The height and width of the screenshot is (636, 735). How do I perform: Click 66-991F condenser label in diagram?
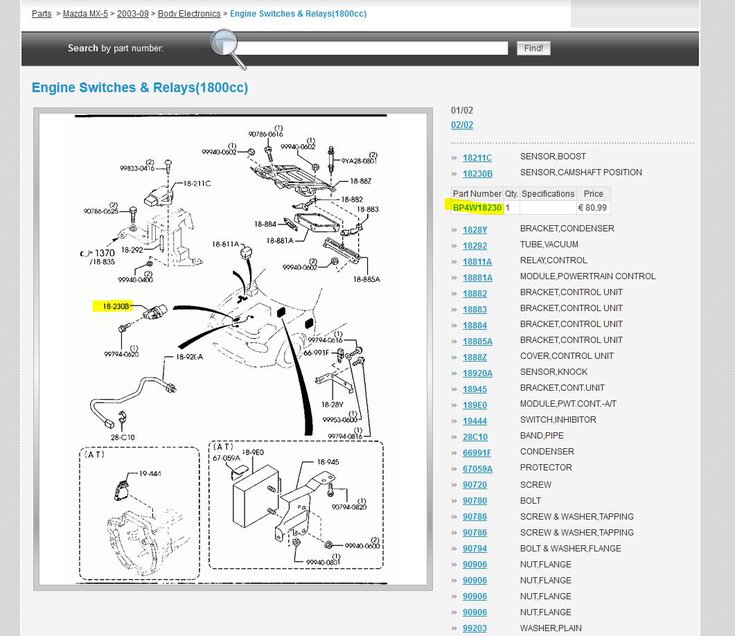pos(316,353)
